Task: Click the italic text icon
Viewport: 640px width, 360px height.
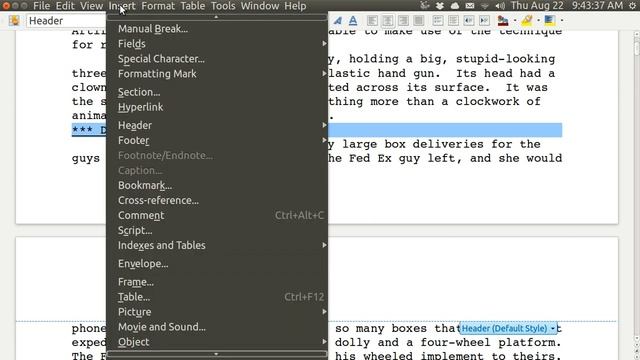Action: point(337,20)
